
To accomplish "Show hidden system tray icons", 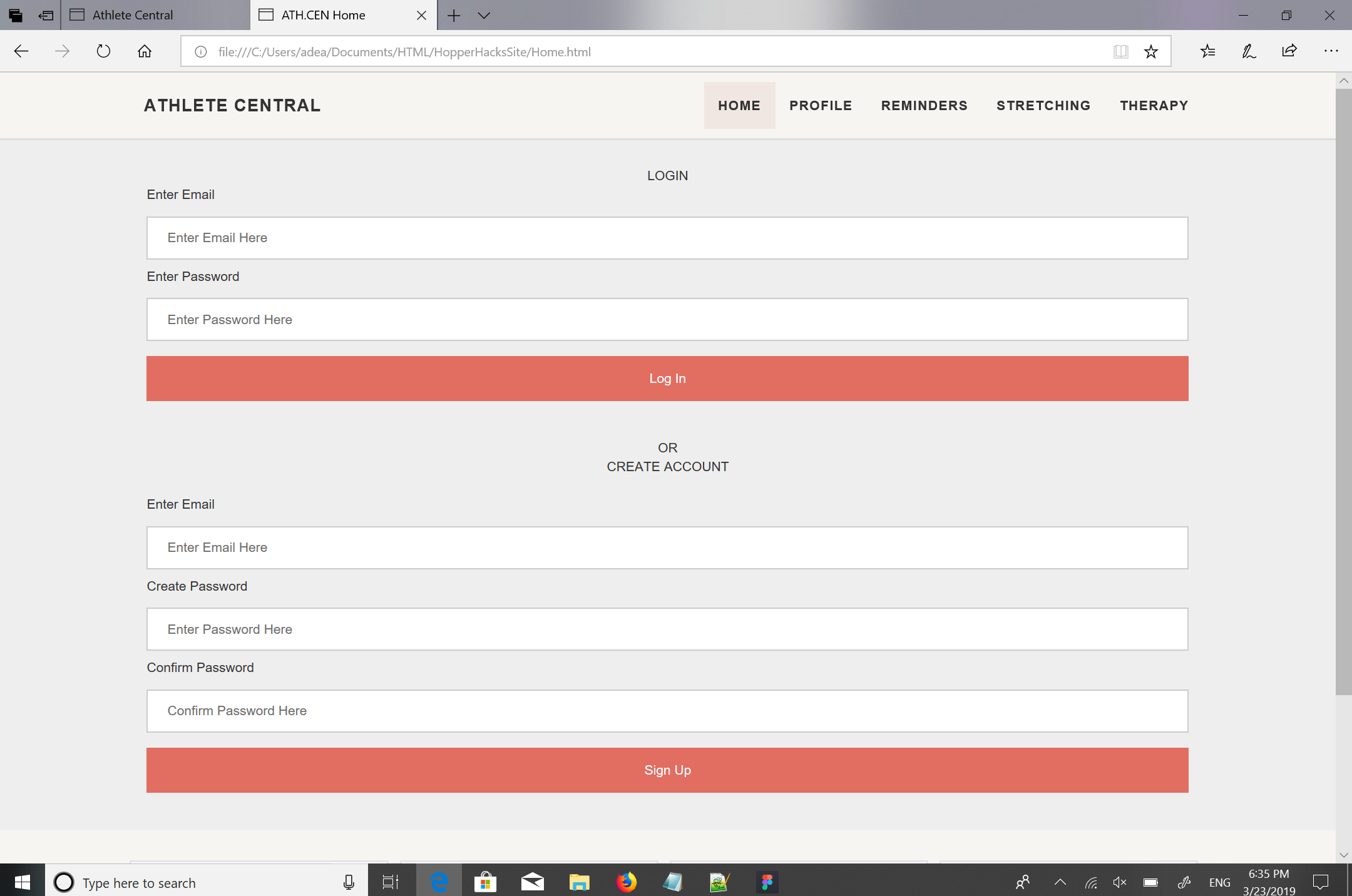I will 1060,882.
